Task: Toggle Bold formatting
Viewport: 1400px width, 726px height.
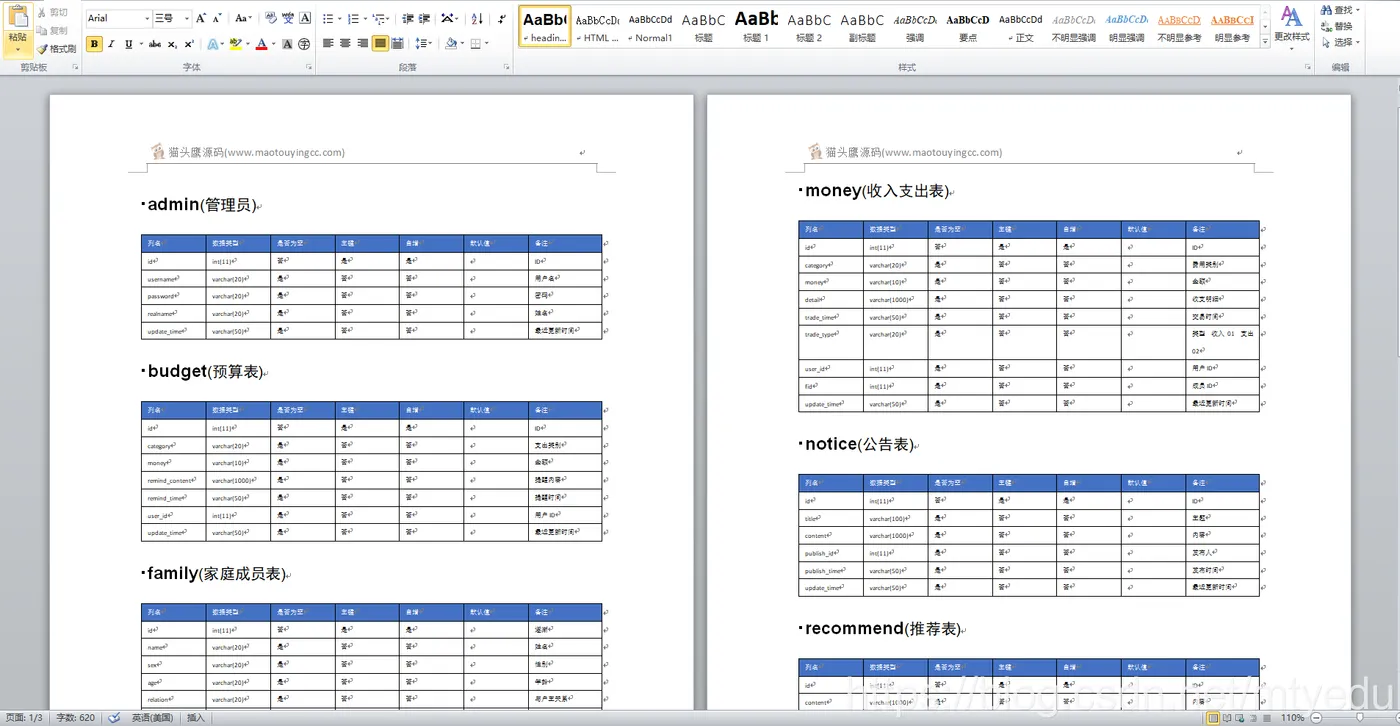Action: (94, 44)
